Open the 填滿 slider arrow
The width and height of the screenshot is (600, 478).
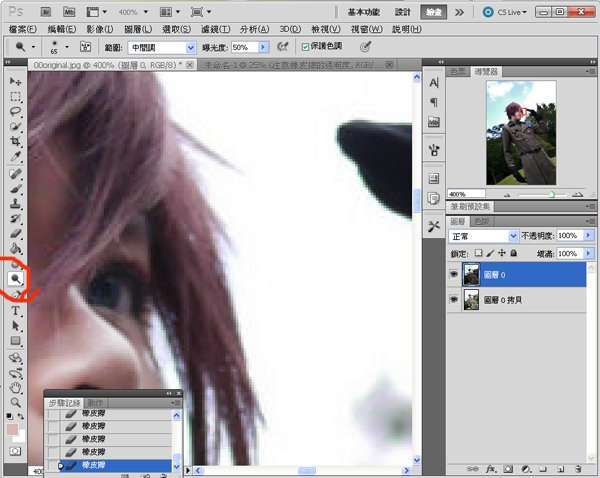(x=588, y=253)
